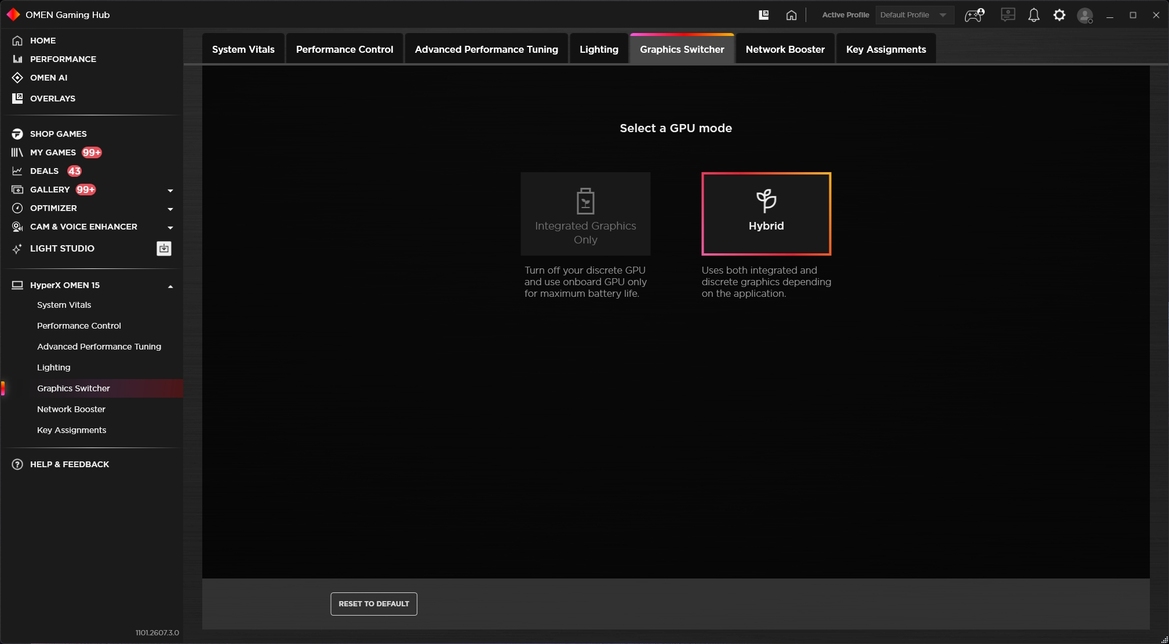1169x644 pixels.
Task: Click LIGHT STUDIO download icon
Action: click(x=164, y=248)
